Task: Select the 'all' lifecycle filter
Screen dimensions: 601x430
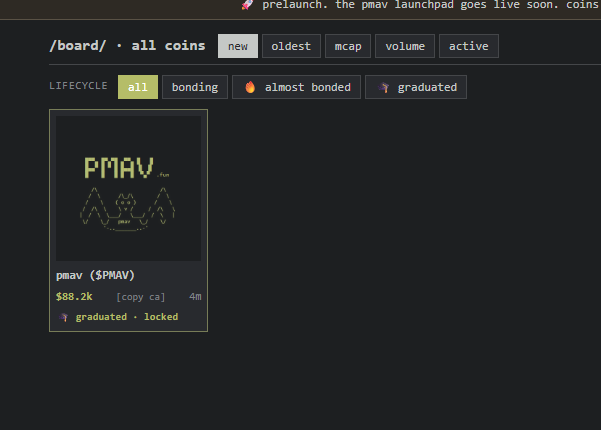Action: click(138, 87)
